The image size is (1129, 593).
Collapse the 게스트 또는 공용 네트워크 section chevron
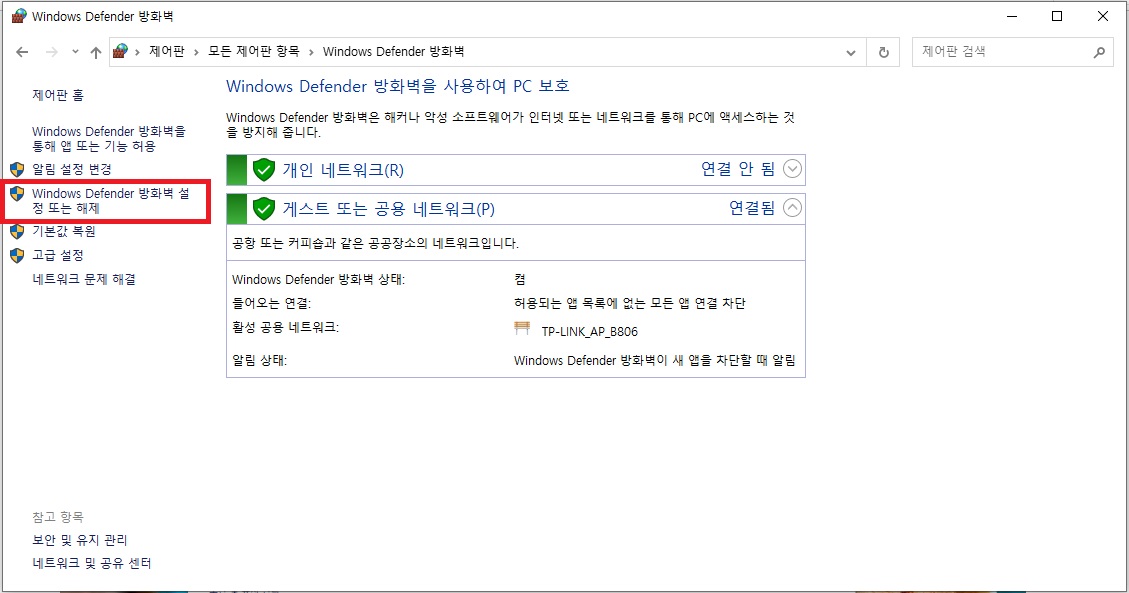click(792, 208)
